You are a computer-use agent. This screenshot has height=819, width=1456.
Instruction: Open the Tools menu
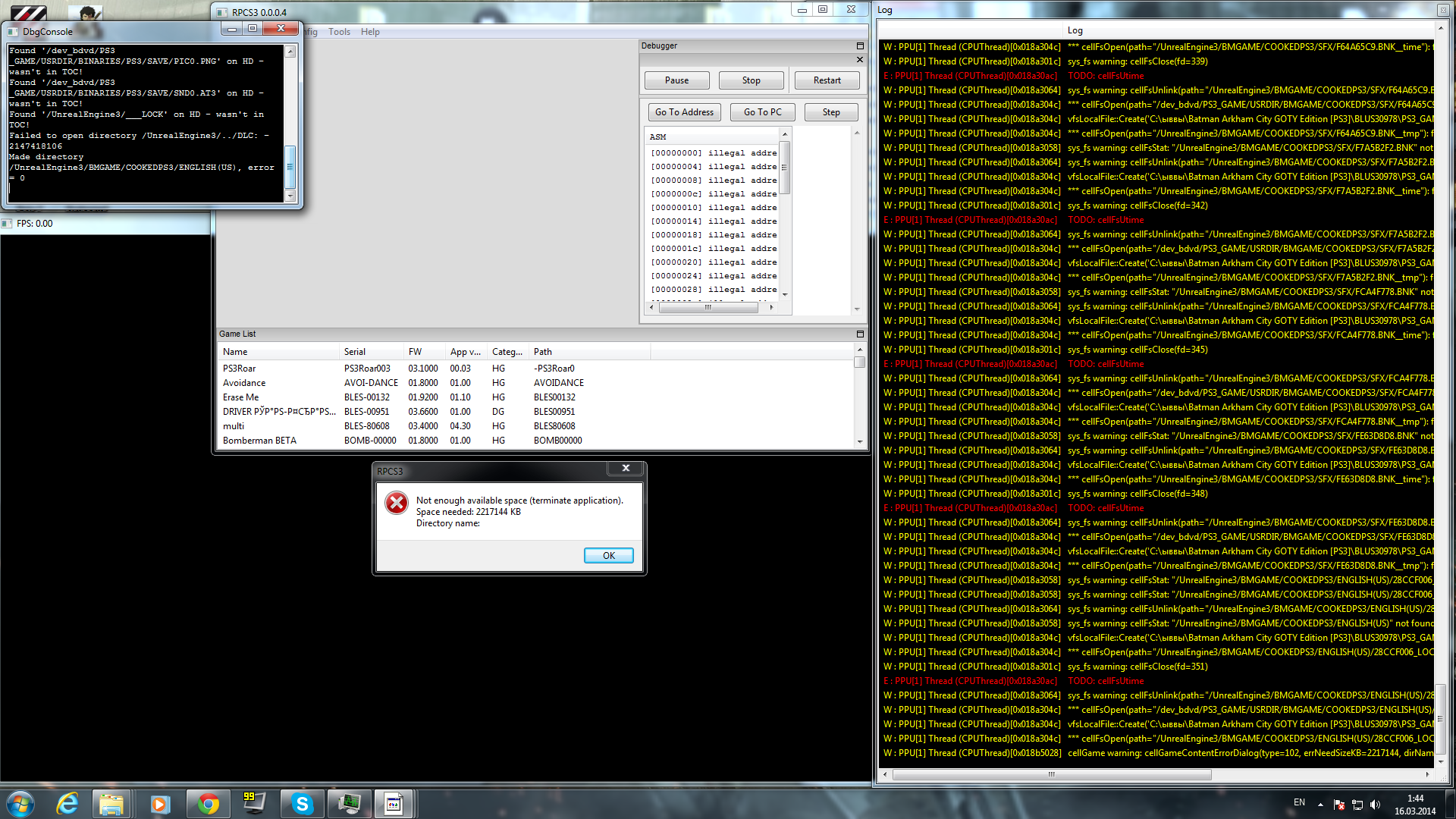(x=339, y=32)
